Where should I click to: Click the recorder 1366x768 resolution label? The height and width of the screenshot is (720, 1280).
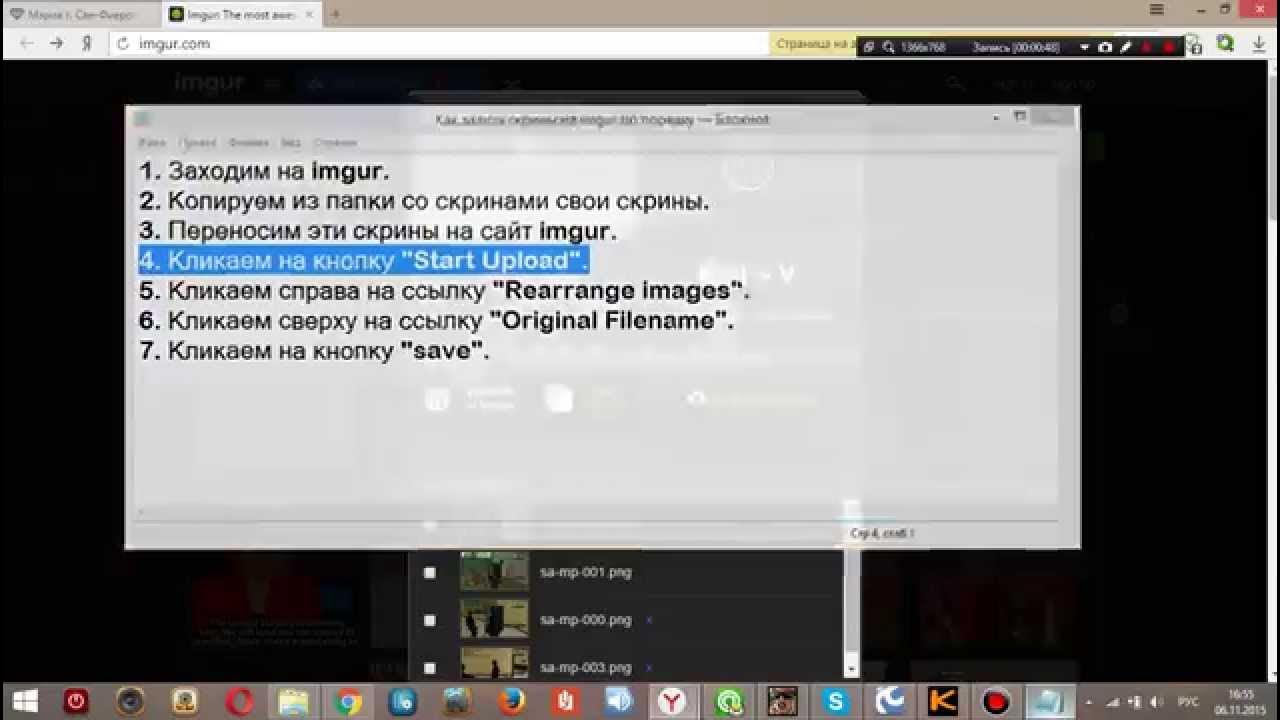[922, 47]
